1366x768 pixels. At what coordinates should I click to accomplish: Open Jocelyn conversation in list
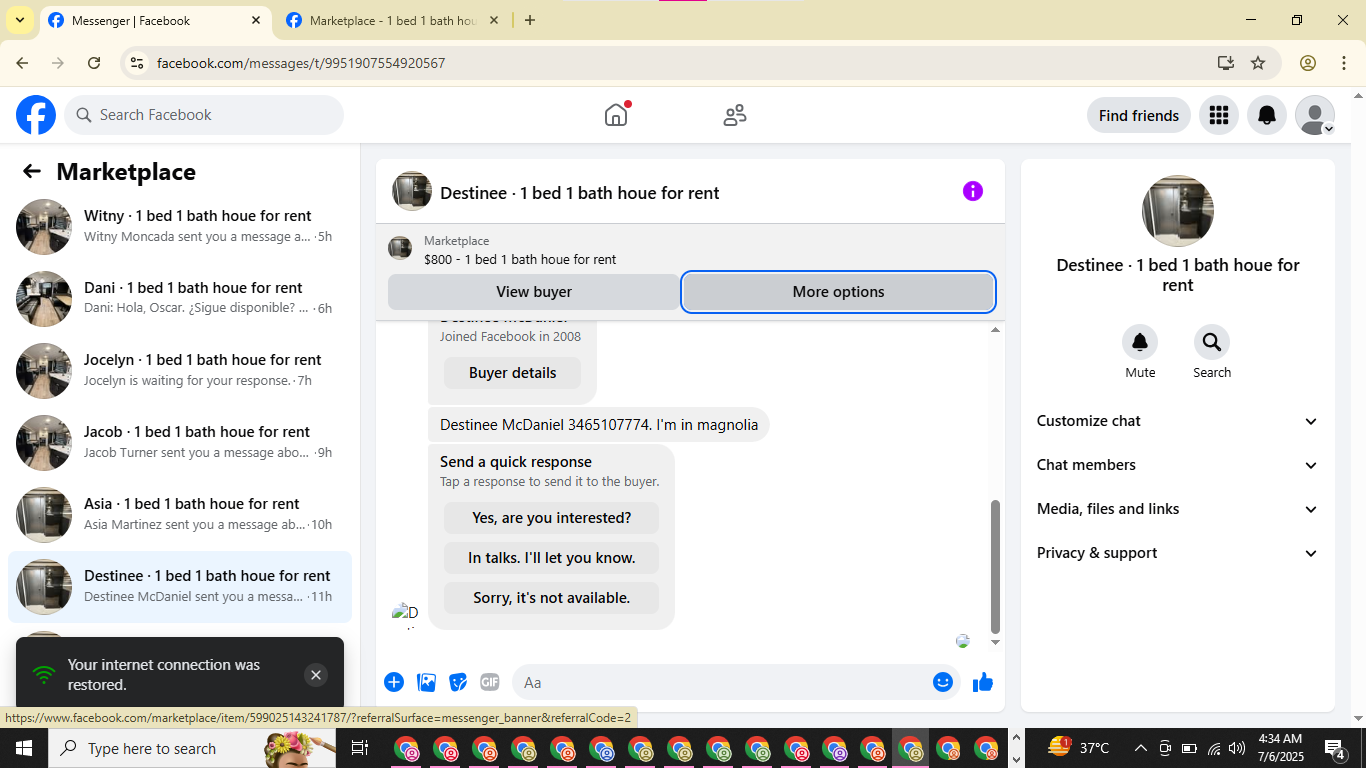(x=180, y=371)
